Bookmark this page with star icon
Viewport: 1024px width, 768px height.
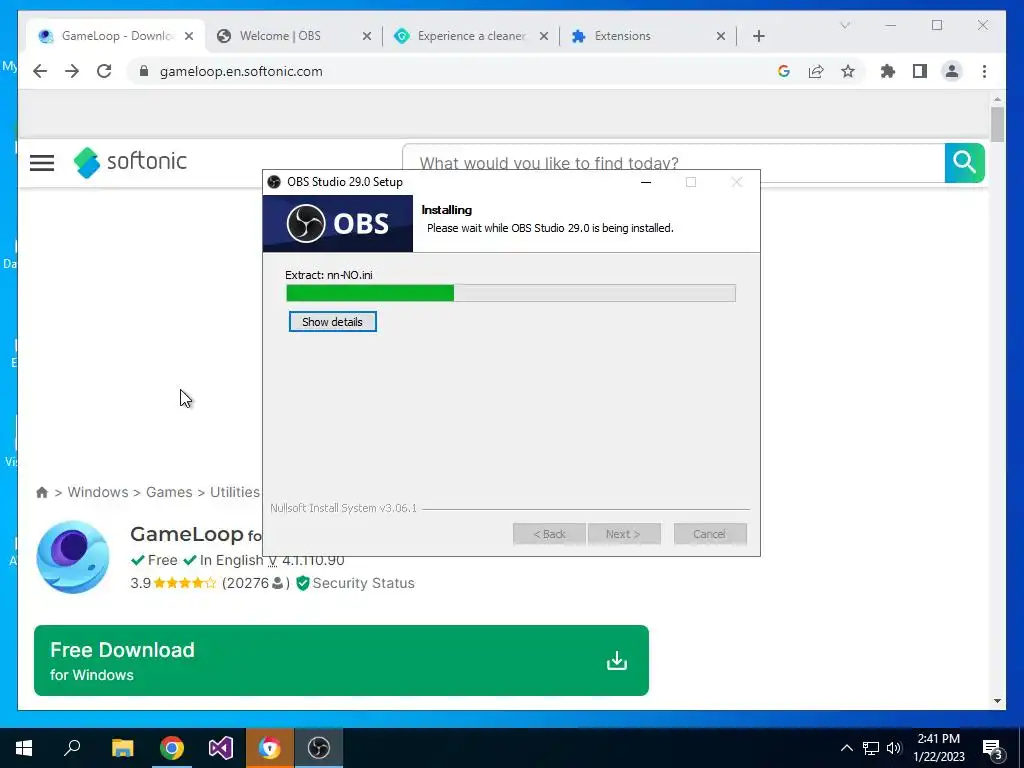(x=848, y=71)
